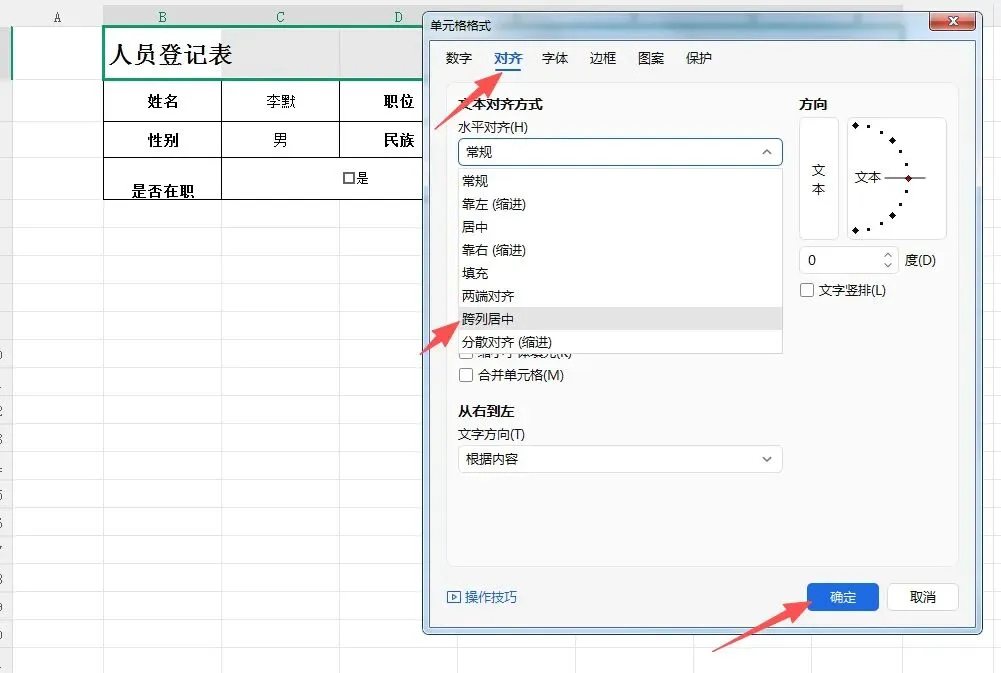Open the 操作技巧 help link
Screen dimensions: 1001x673
(490, 597)
